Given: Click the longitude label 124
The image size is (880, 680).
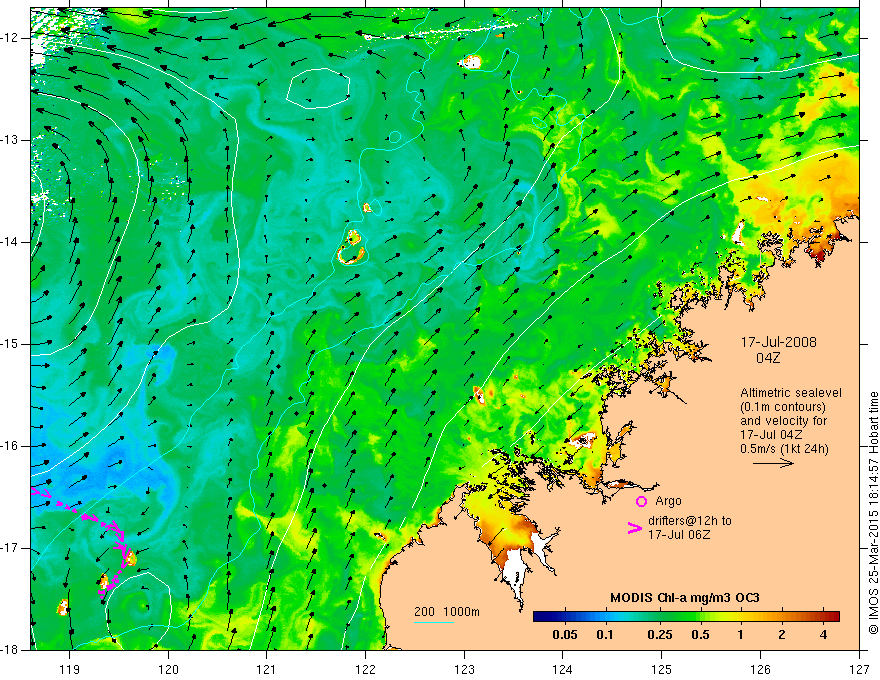Looking at the screenshot, I should [563, 669].
